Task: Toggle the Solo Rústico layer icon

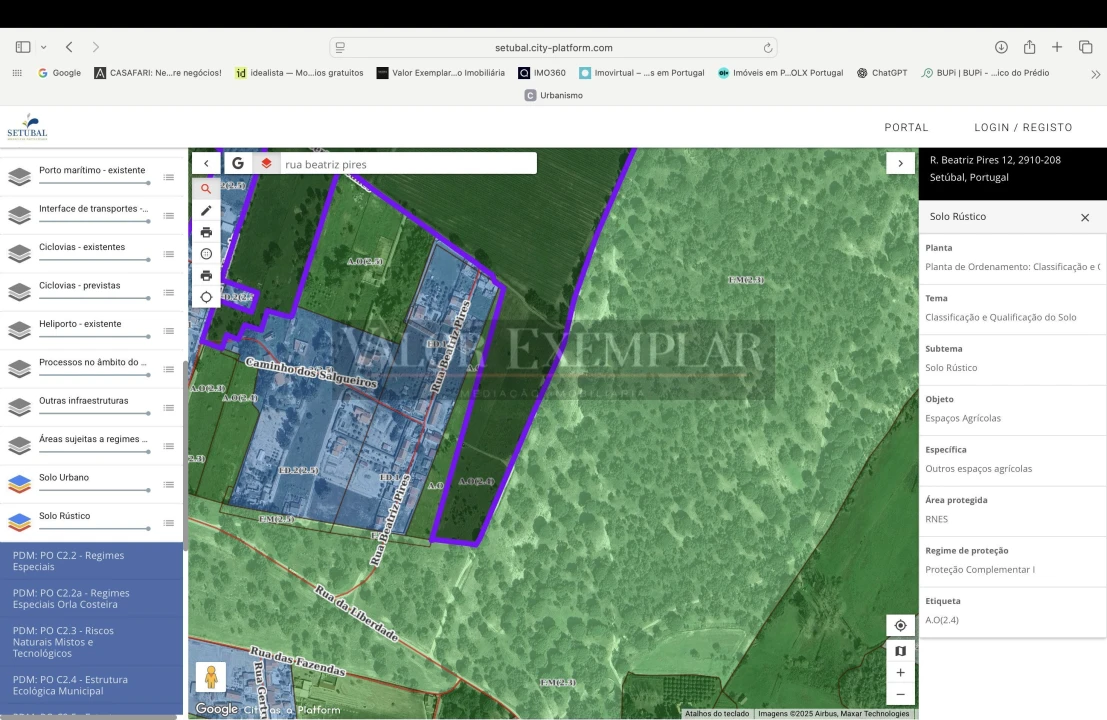Action: pyautogui.click(x=19, y=522)
